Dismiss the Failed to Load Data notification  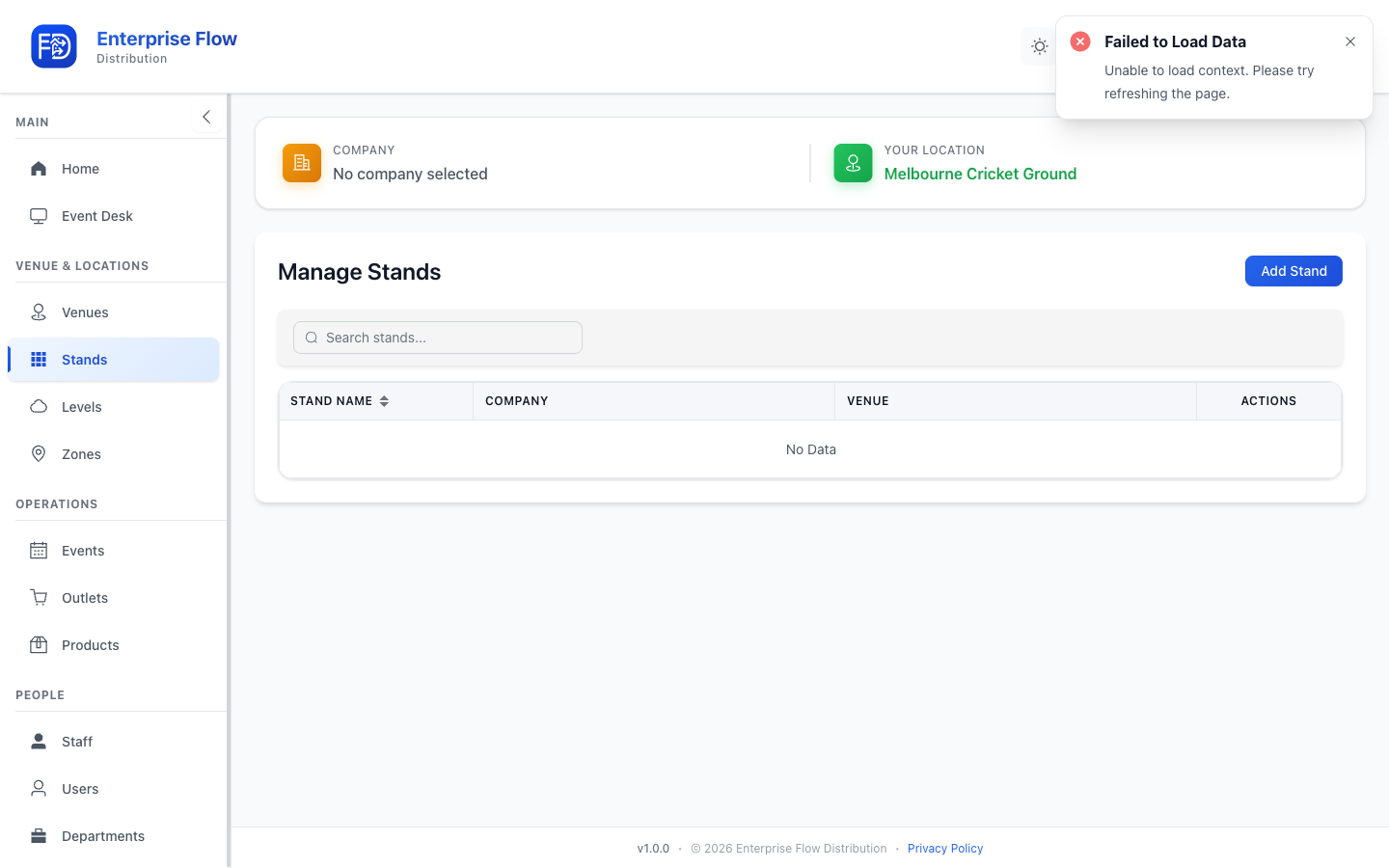pos(1350,41)
